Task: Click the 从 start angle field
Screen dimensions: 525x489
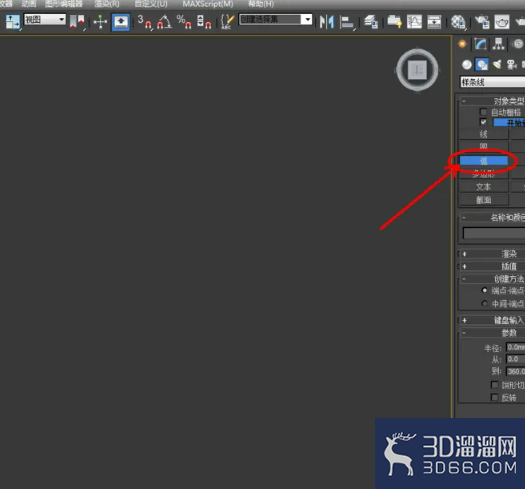Action: 515,359
